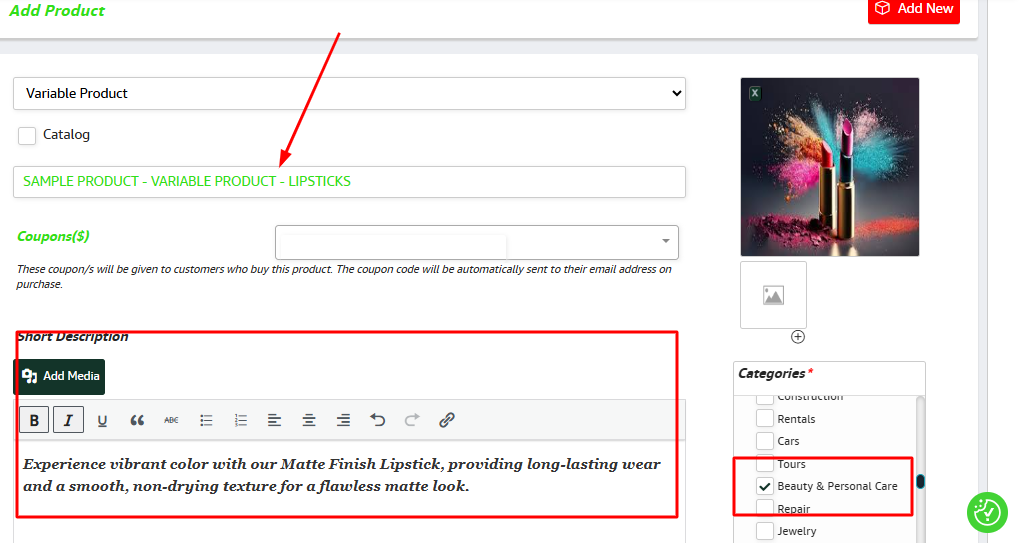Click the Add New button
Viewport: 1021px width, 543px height.
point(914,10)
